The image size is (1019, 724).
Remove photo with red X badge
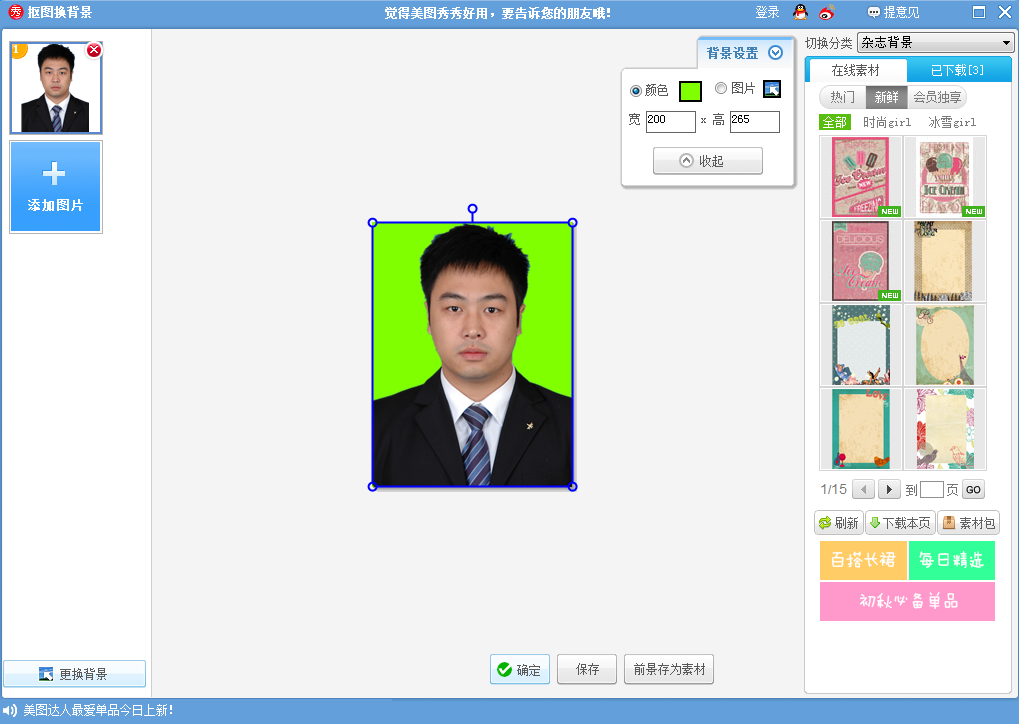[x=94, y=50]
